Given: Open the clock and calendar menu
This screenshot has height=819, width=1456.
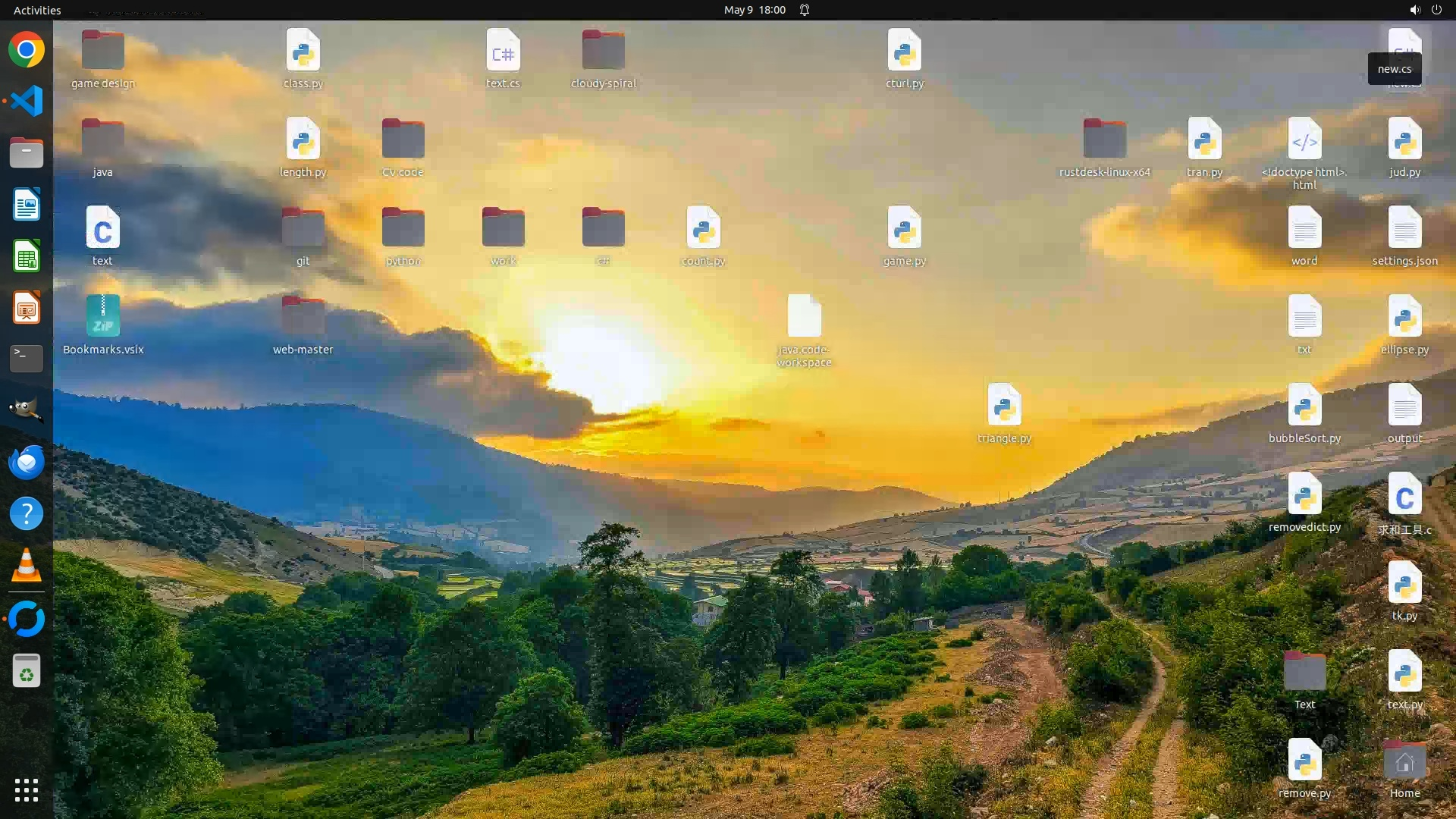Looking at the screenshot, I should point(754,10).
